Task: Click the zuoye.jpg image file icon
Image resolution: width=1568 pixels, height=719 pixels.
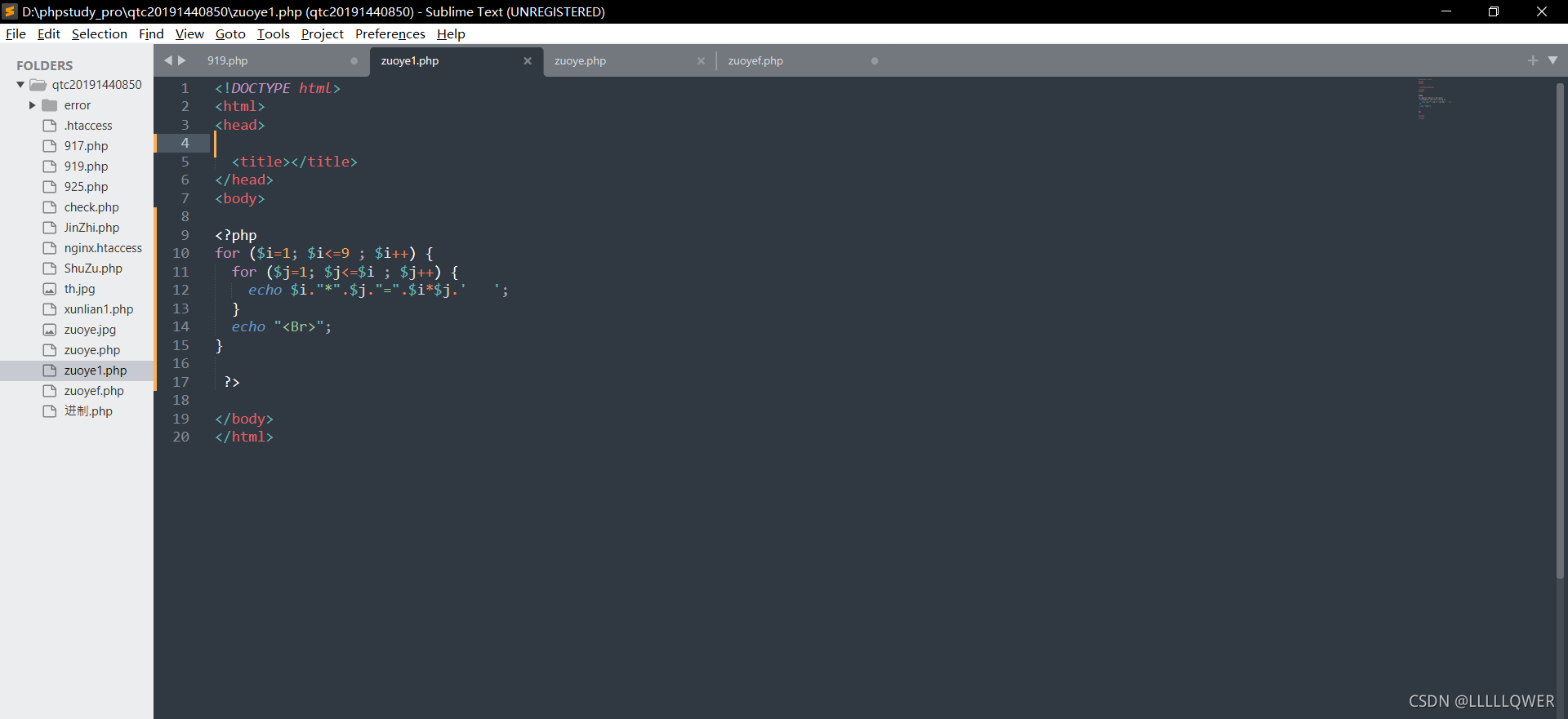Action: tap(50, 330)
